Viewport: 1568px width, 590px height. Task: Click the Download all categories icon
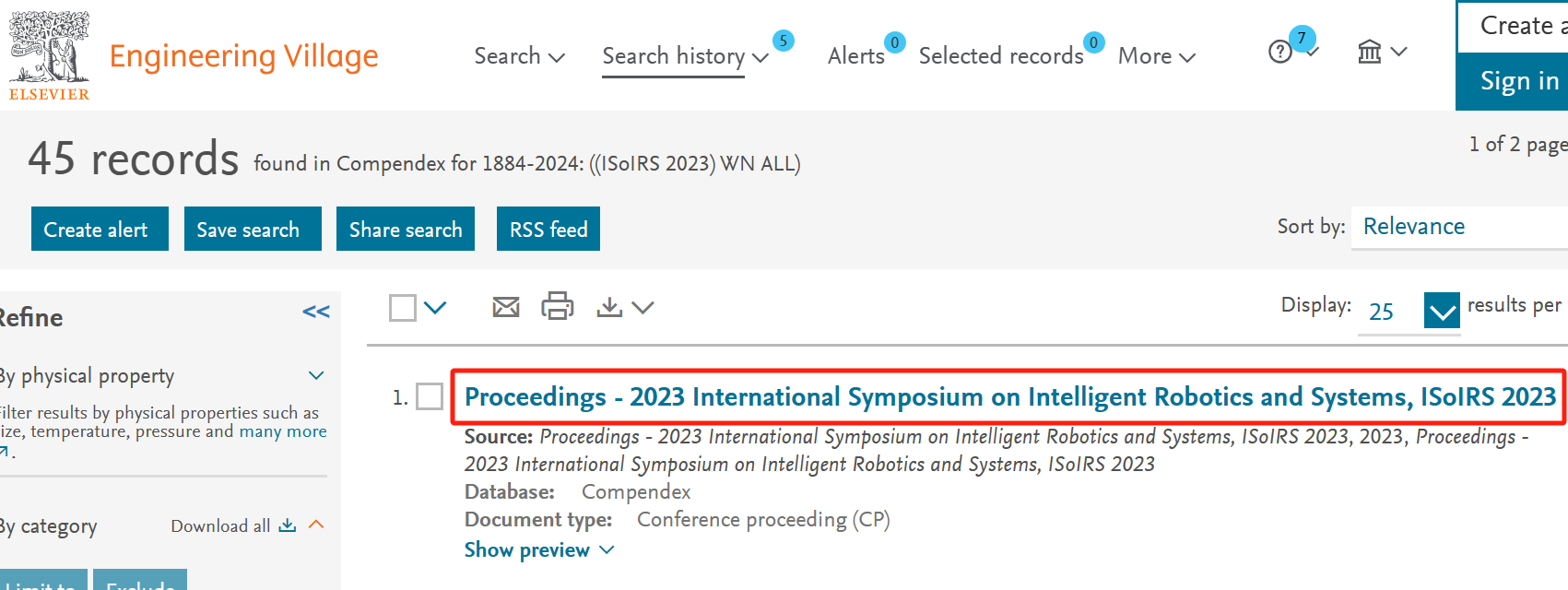point(288,525)
